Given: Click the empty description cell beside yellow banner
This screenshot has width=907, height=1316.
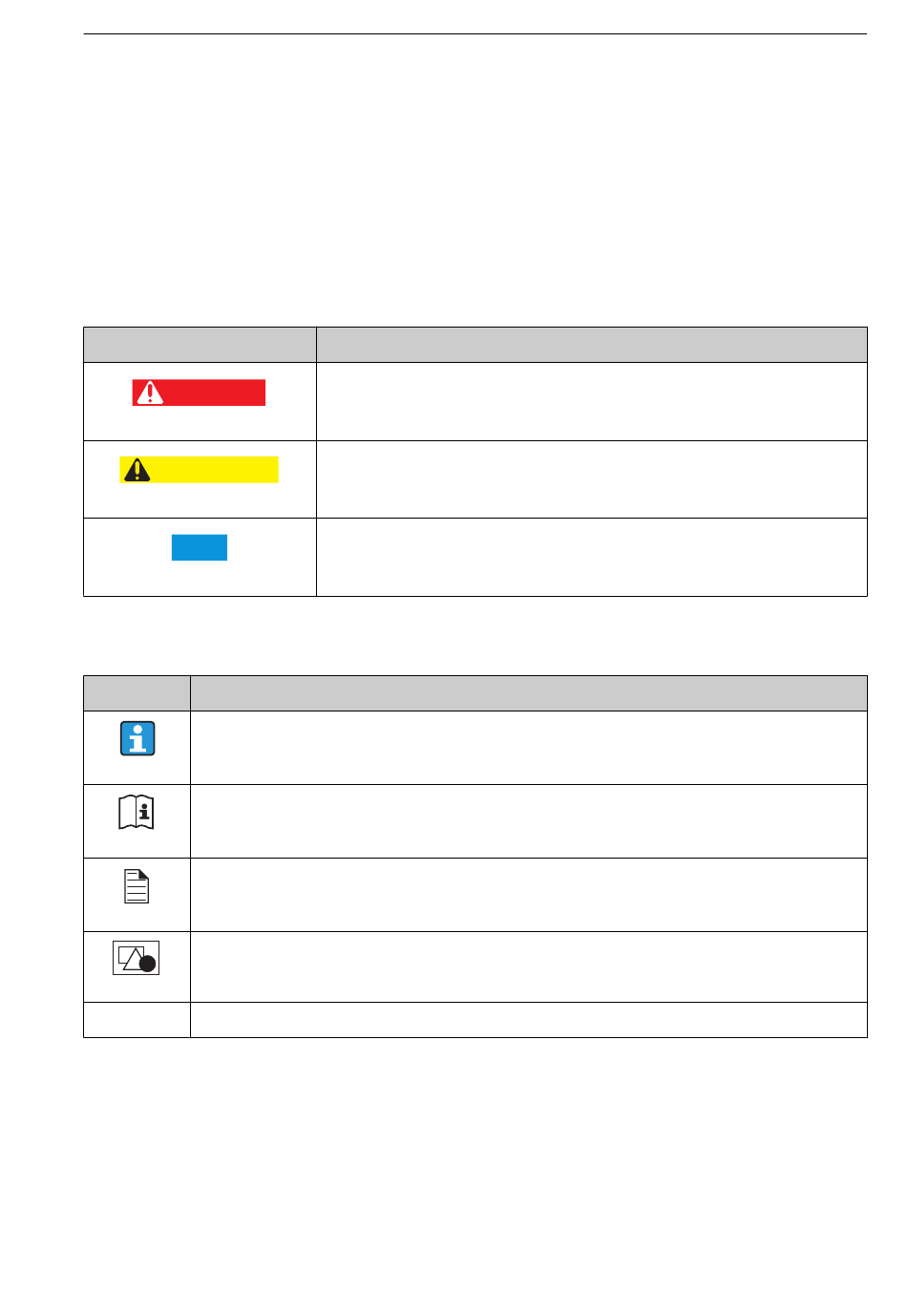Looking at the screenshot, I should [592, 479].
